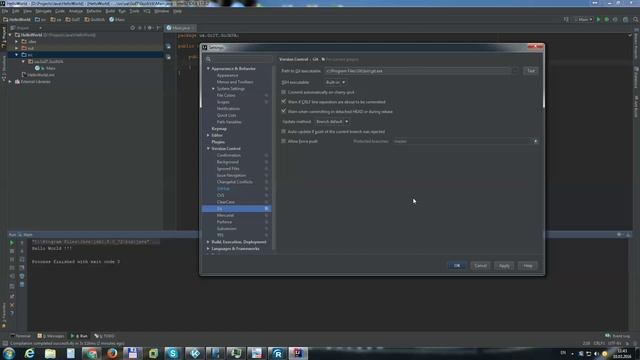
Task: Open the Edit menu
Action: click(16, 11)
